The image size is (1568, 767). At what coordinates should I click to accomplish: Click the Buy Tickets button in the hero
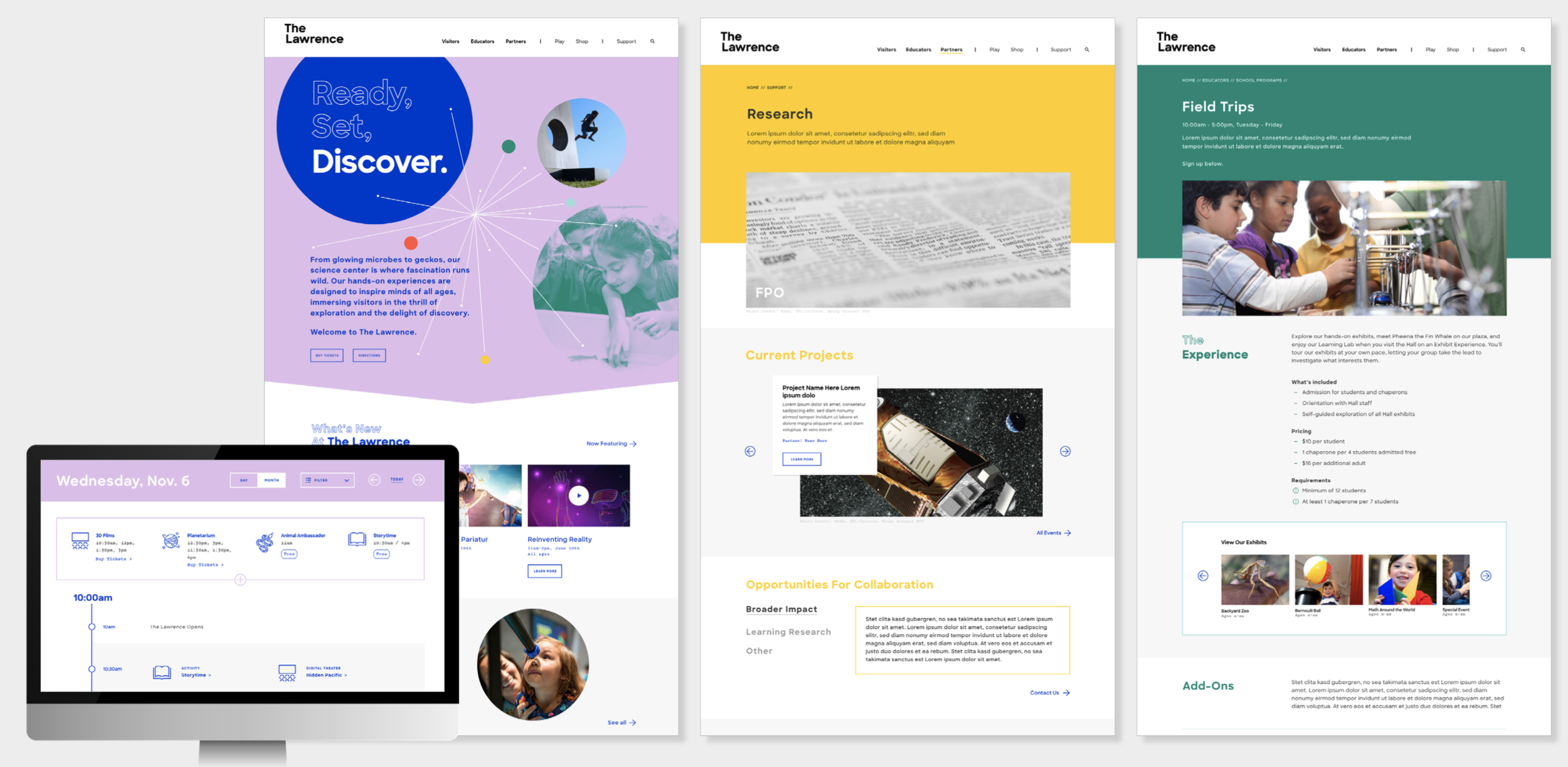[327, 356]
